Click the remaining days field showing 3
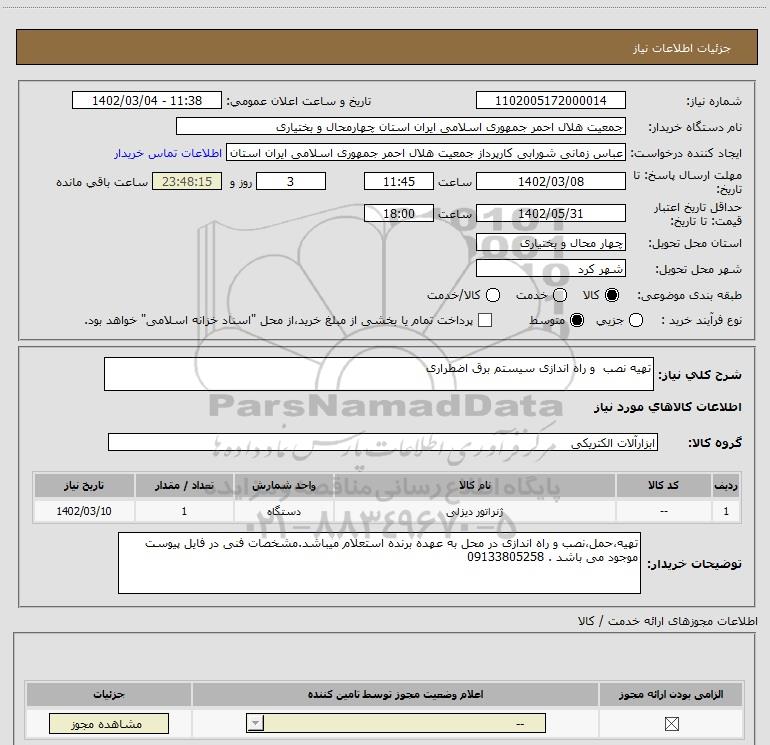This screenshot has height=745, width=770. pyautogui.click(x=291, y=181)
